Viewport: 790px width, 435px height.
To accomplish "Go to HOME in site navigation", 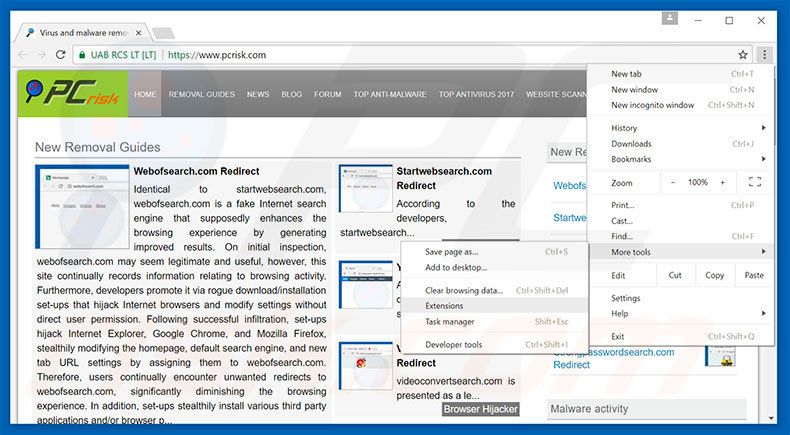I will [145, 94].
